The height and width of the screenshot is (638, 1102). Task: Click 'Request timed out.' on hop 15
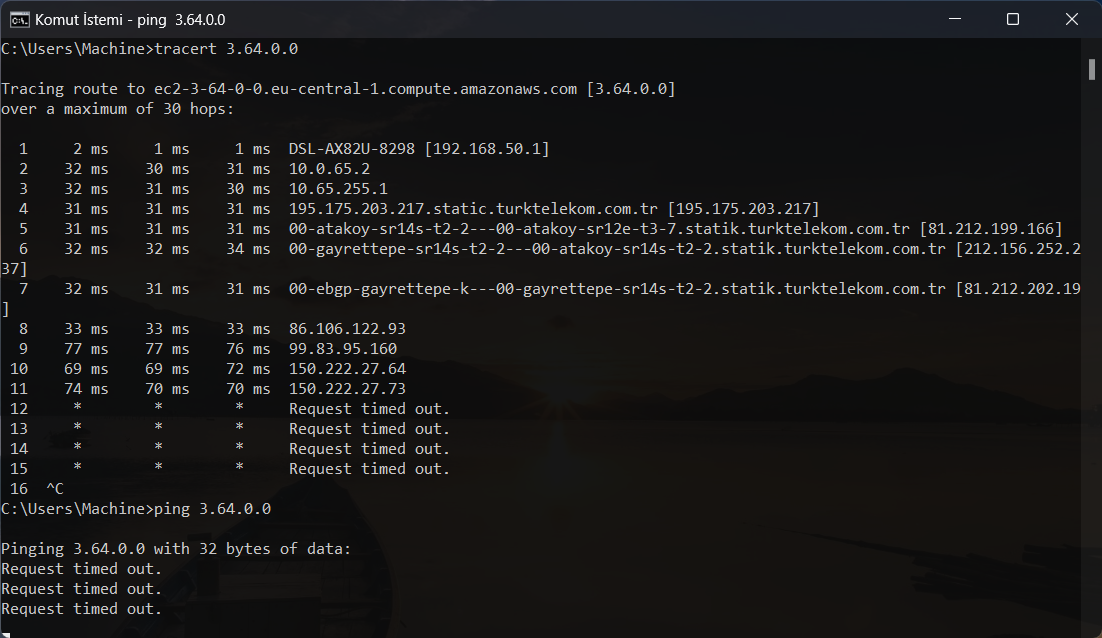369,469
